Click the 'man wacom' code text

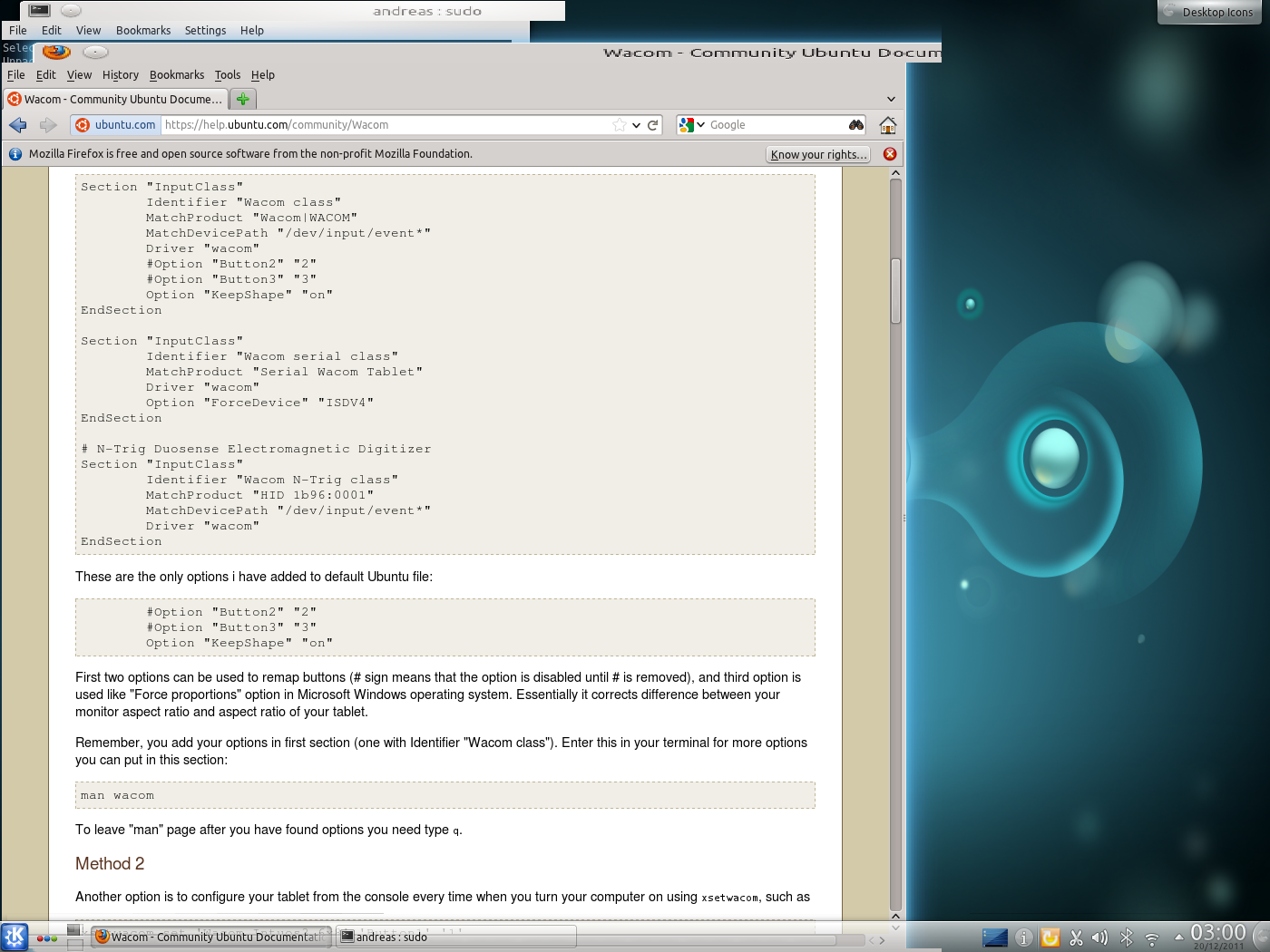[117, 795]
